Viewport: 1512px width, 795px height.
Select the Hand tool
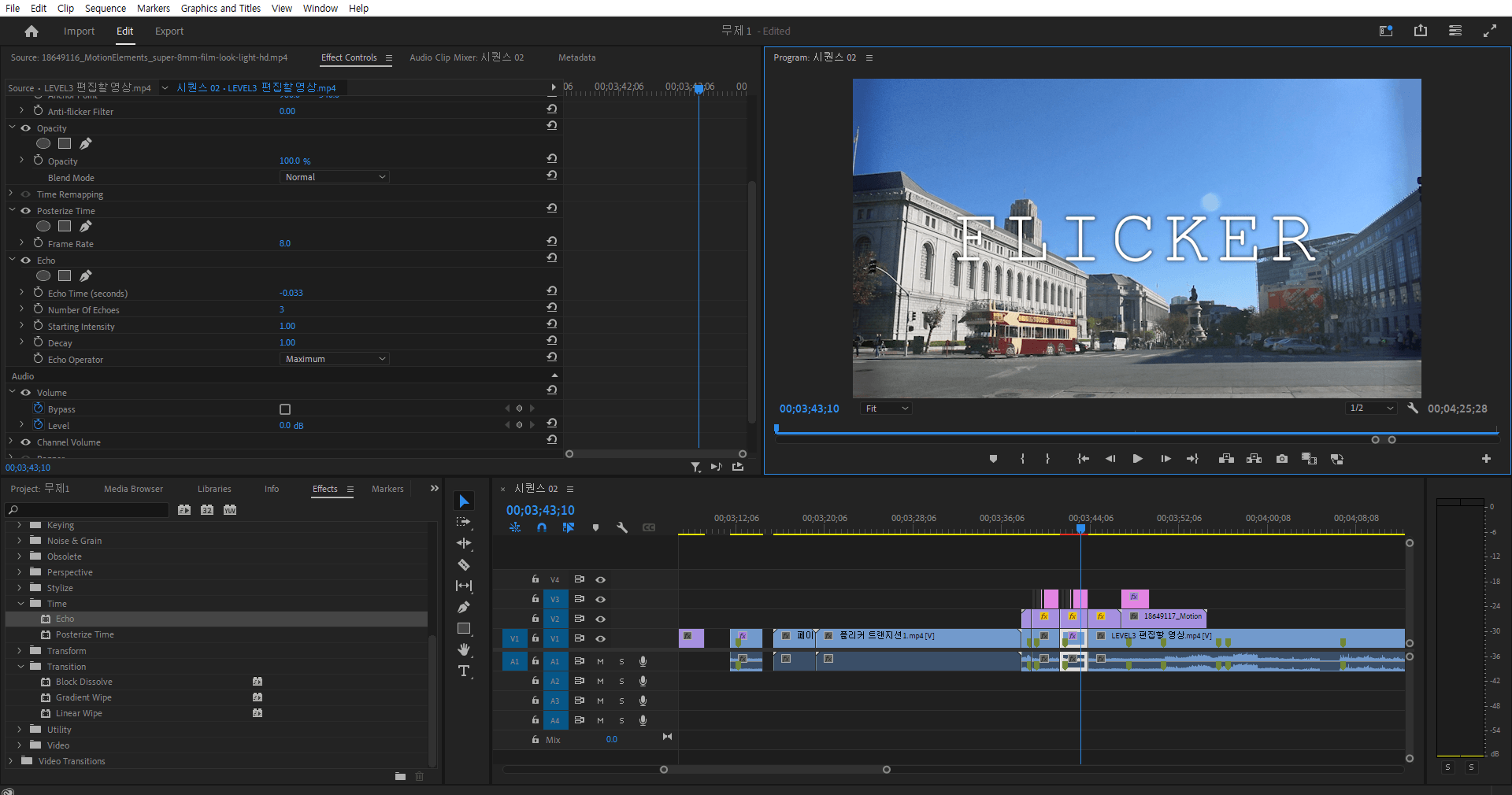tap(464, 649)
